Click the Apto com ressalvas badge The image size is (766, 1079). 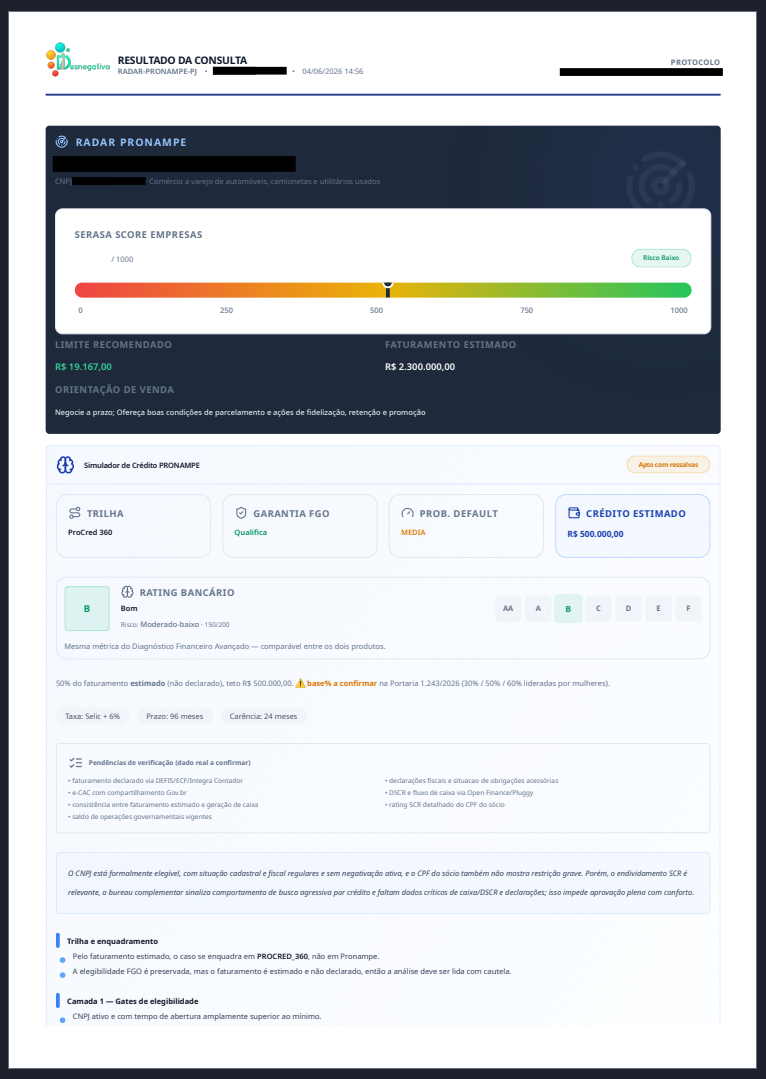pyautogui.click(x=668, y=464)
